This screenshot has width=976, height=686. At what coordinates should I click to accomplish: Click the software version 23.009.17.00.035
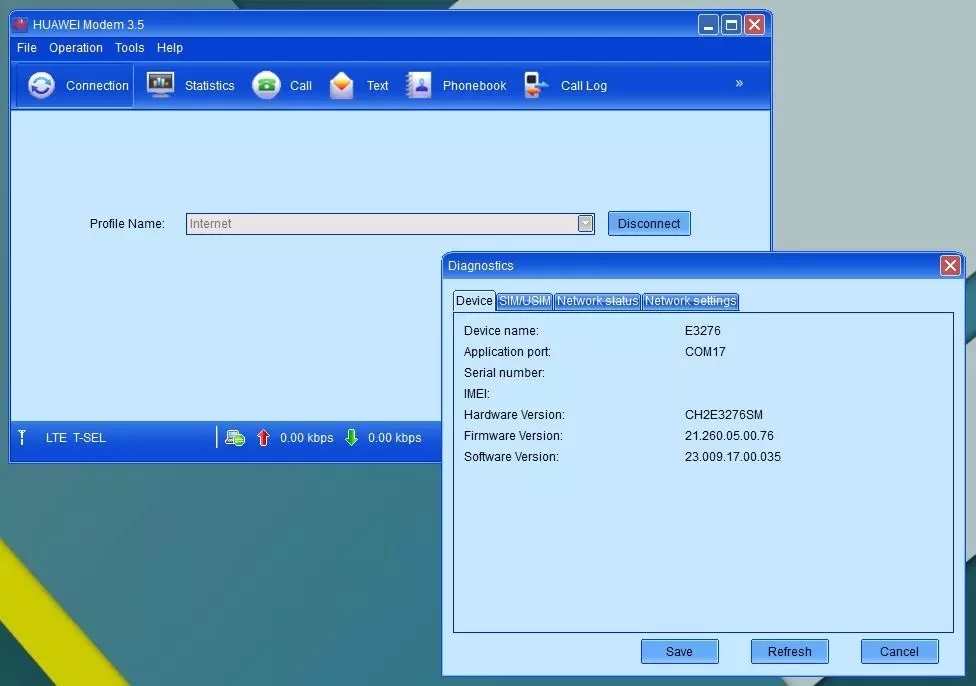[733, 457]
